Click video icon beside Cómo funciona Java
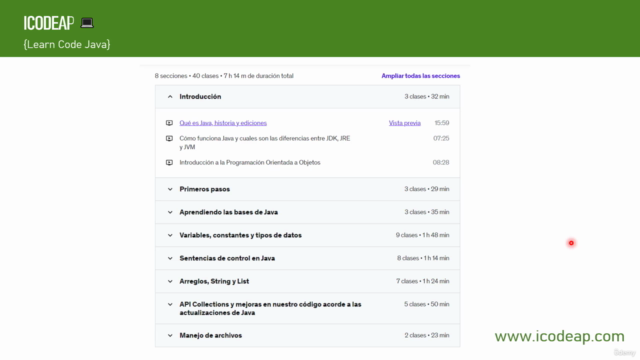The image size is (640, 360). point(169,138)
